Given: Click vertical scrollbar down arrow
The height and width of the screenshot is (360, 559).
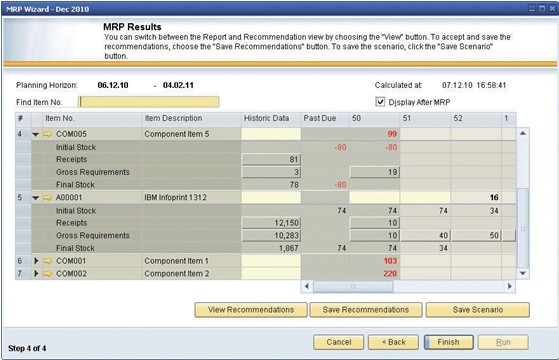Looking at the screenshot, I should click(523, 273).
